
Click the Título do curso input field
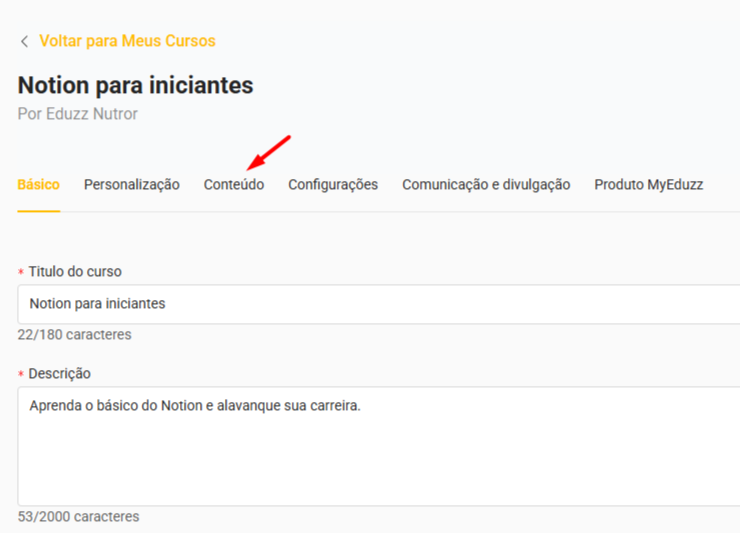[378, 304]
